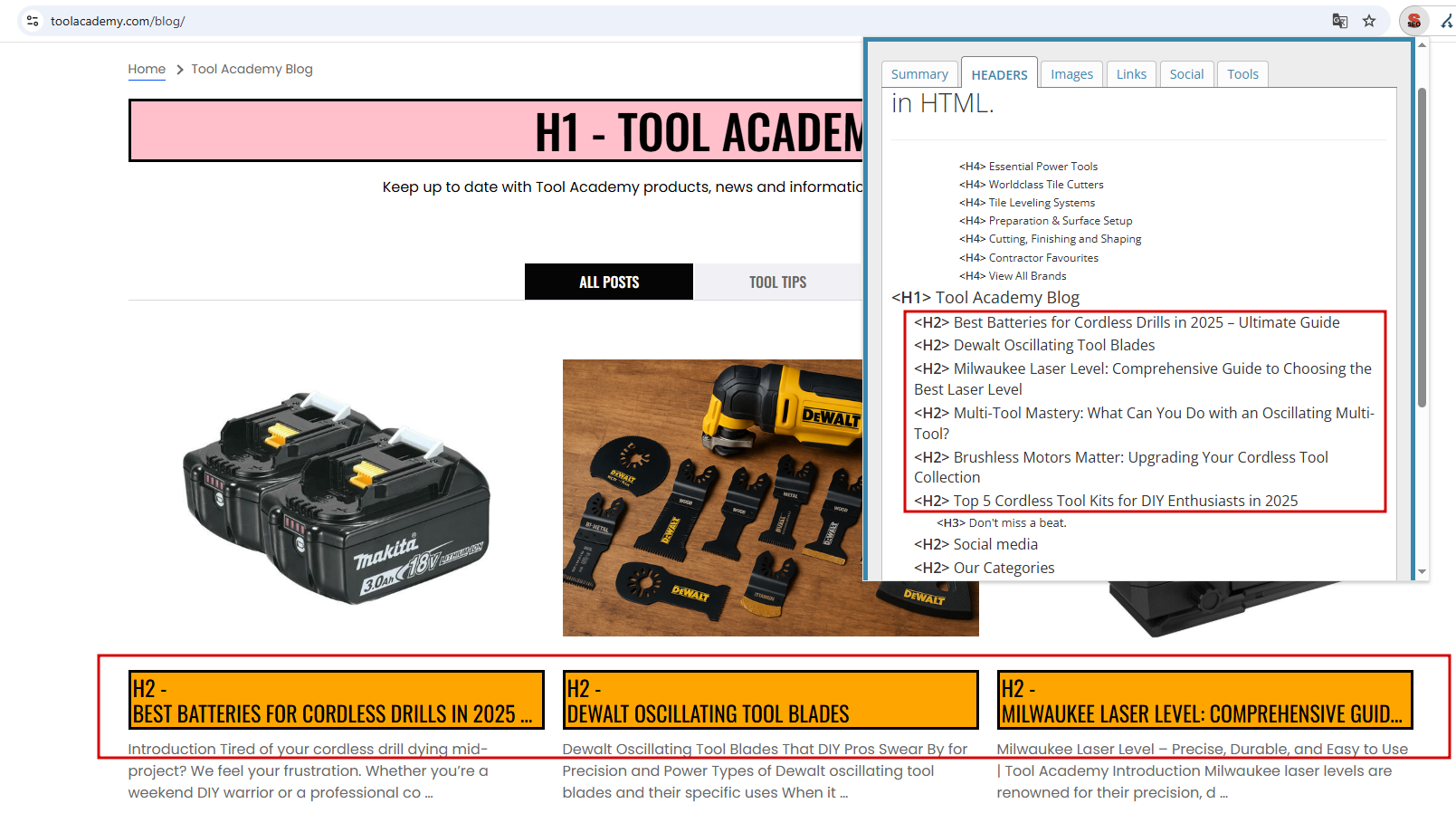Click H4 Worldclass Tile Cutters entry
This screenshot has height=813, width=1456.
coord(1032,185)
